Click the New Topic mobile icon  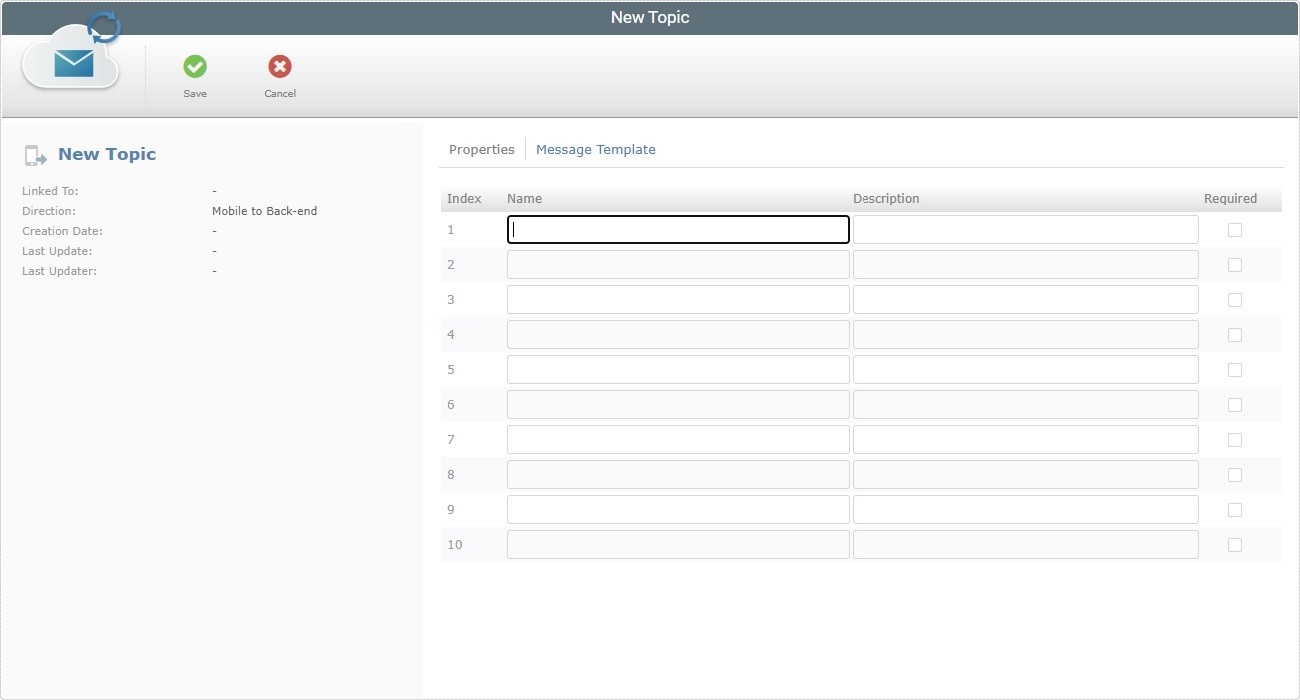click(35, 154)
